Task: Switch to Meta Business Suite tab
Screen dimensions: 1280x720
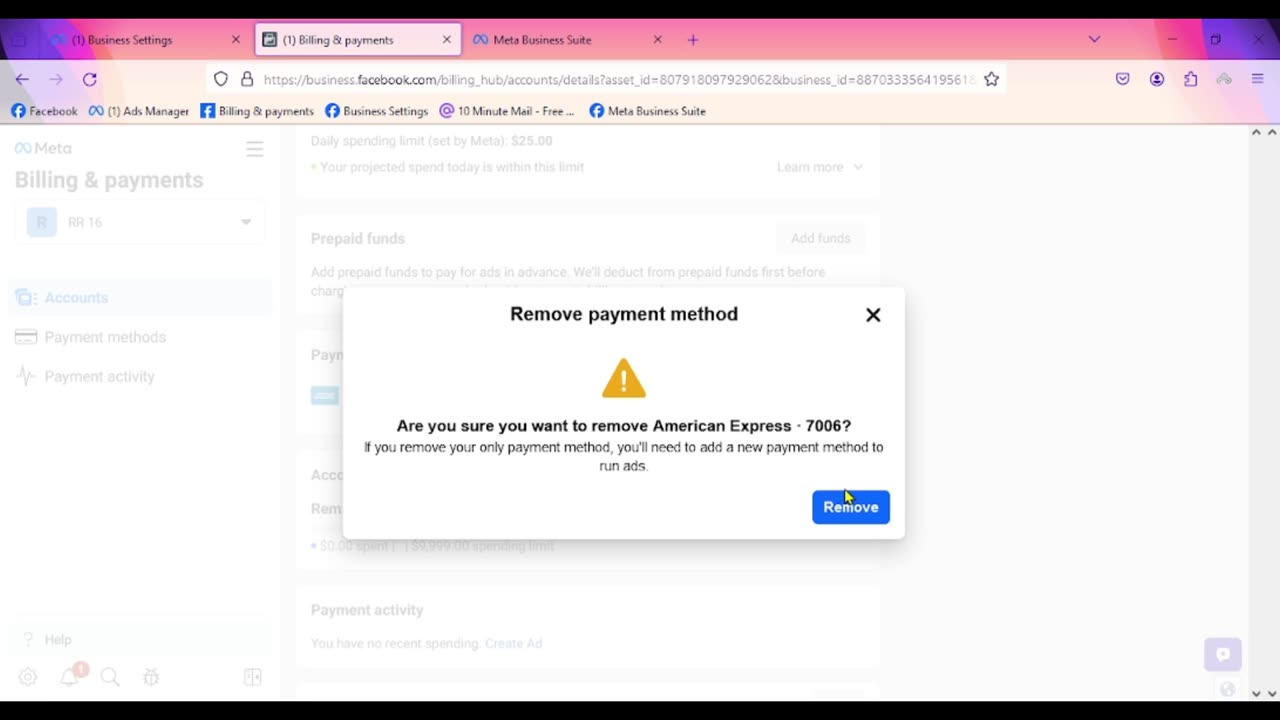Action: coord(568,40)
